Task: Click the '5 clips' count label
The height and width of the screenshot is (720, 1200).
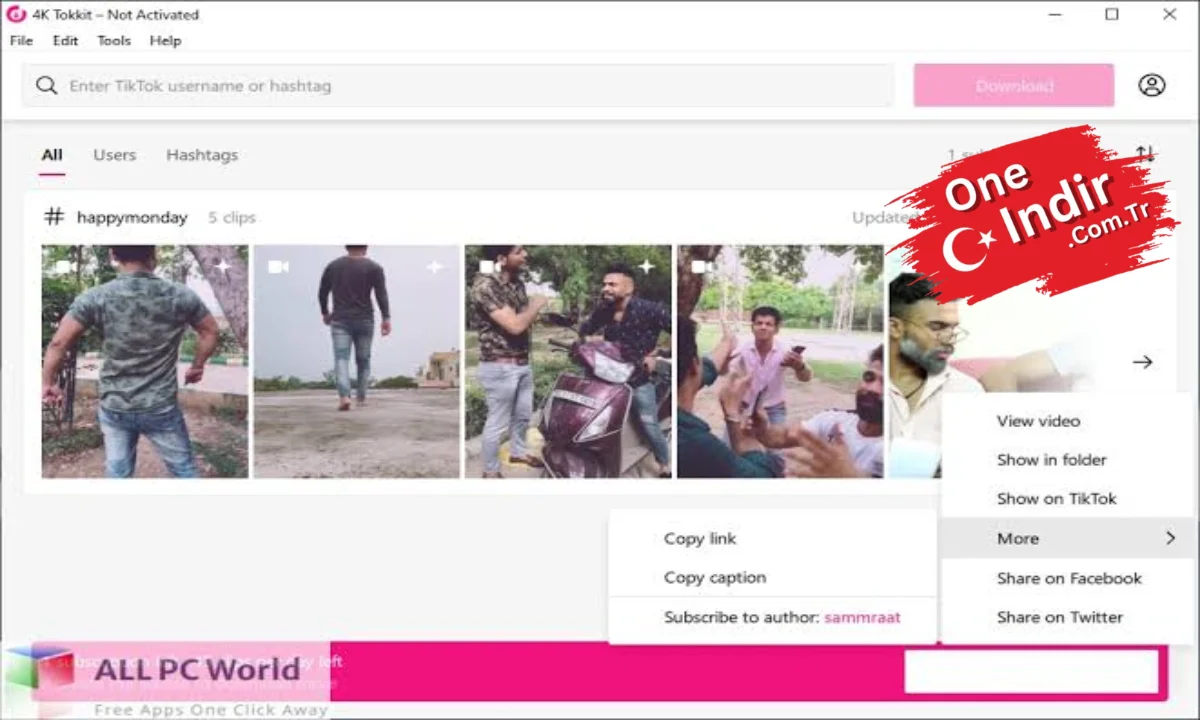Action: tap(232, 217)
